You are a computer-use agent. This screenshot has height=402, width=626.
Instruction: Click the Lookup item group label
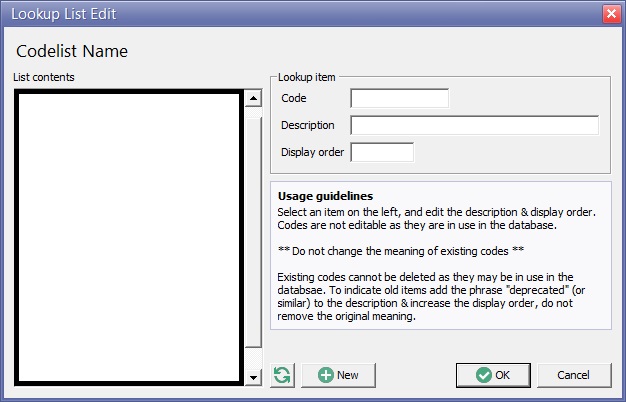click(308, 76)
